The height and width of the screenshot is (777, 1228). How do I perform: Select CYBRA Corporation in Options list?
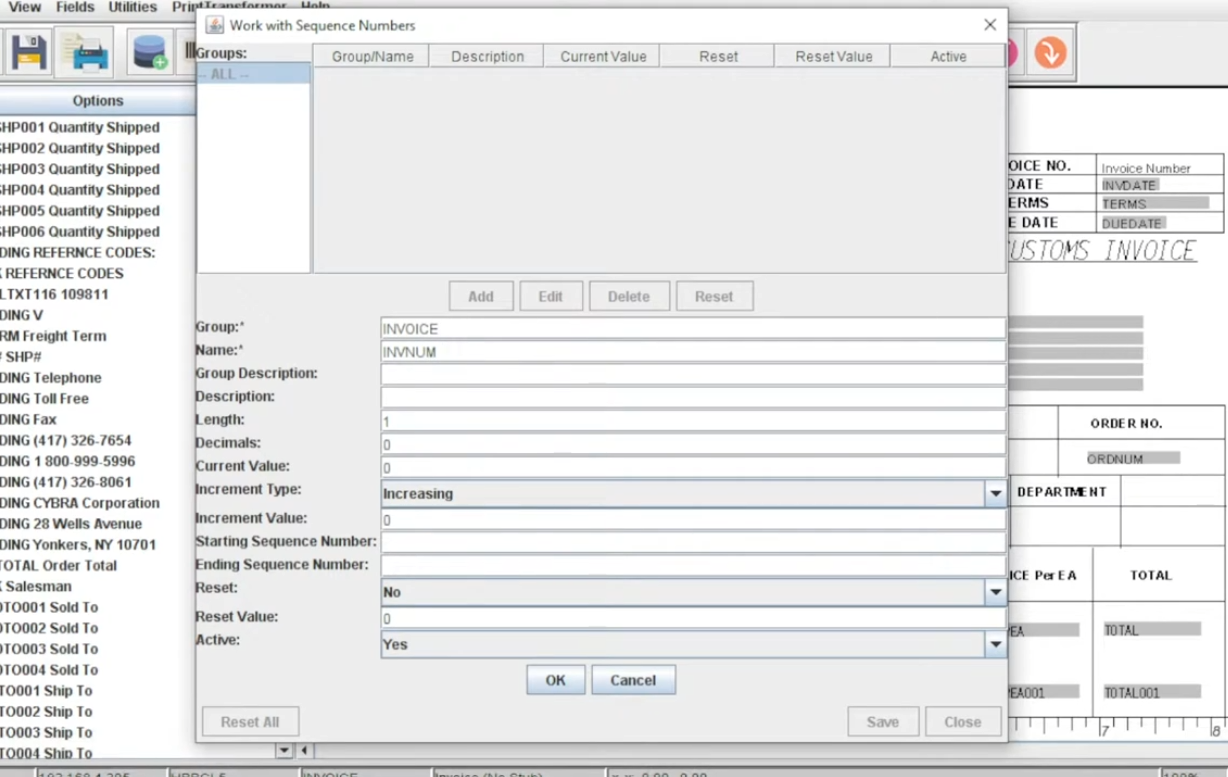pyautogui.click(x=80, y=503)
